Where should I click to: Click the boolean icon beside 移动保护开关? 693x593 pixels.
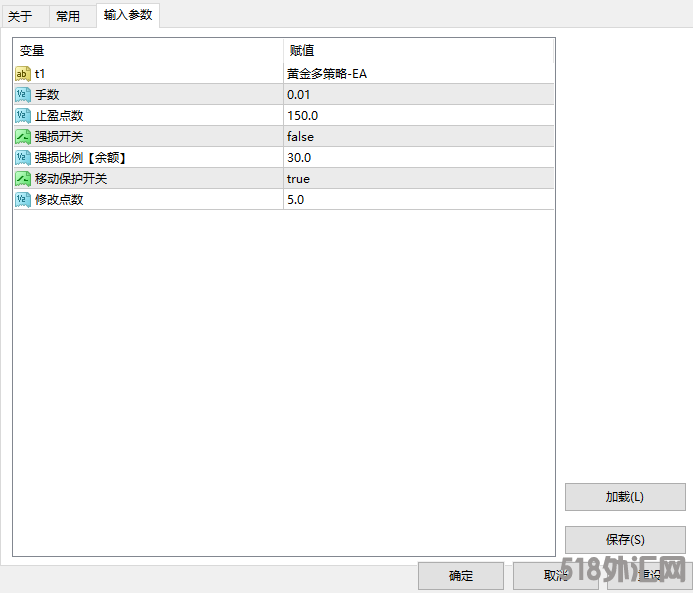(x=23, y=179)
